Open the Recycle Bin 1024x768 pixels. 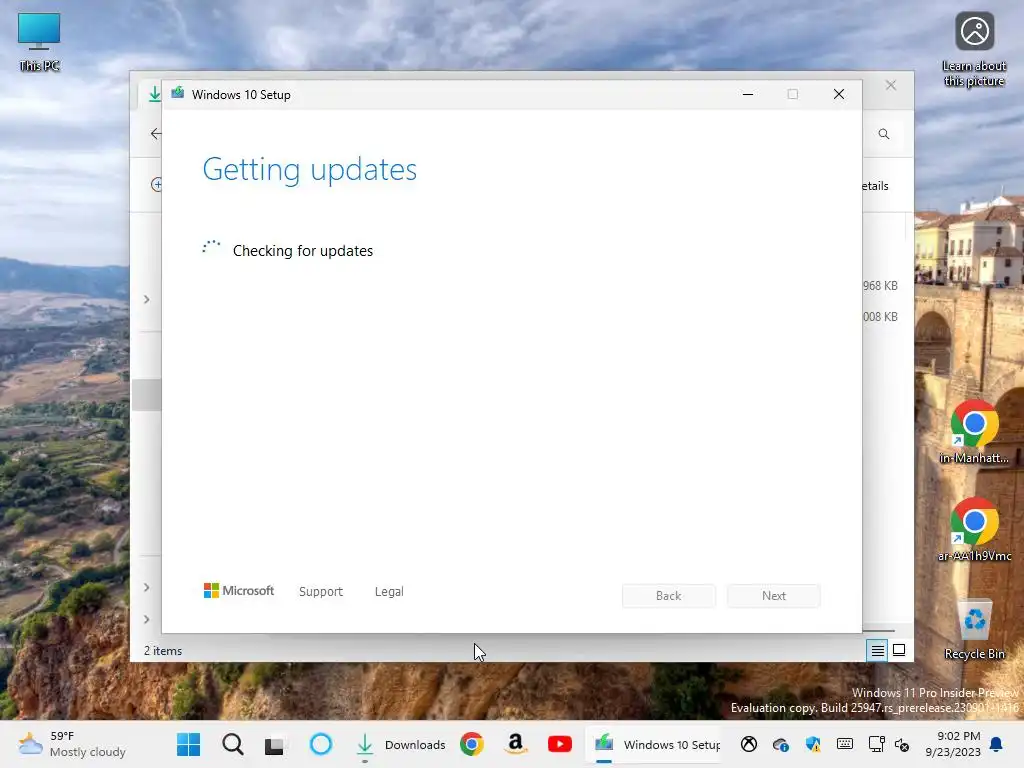(x=974, y=628)
